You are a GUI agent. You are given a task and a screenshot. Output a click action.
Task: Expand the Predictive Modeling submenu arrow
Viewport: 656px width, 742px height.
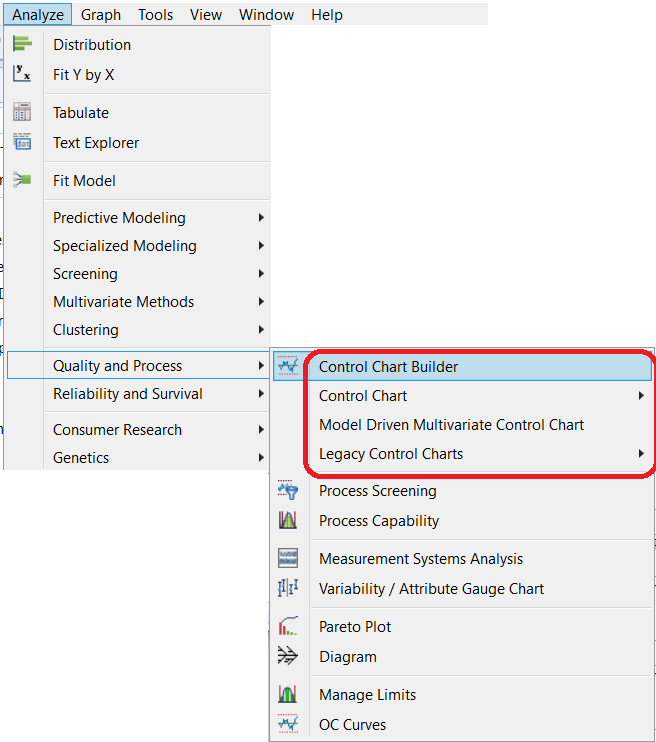pos(261,218)
